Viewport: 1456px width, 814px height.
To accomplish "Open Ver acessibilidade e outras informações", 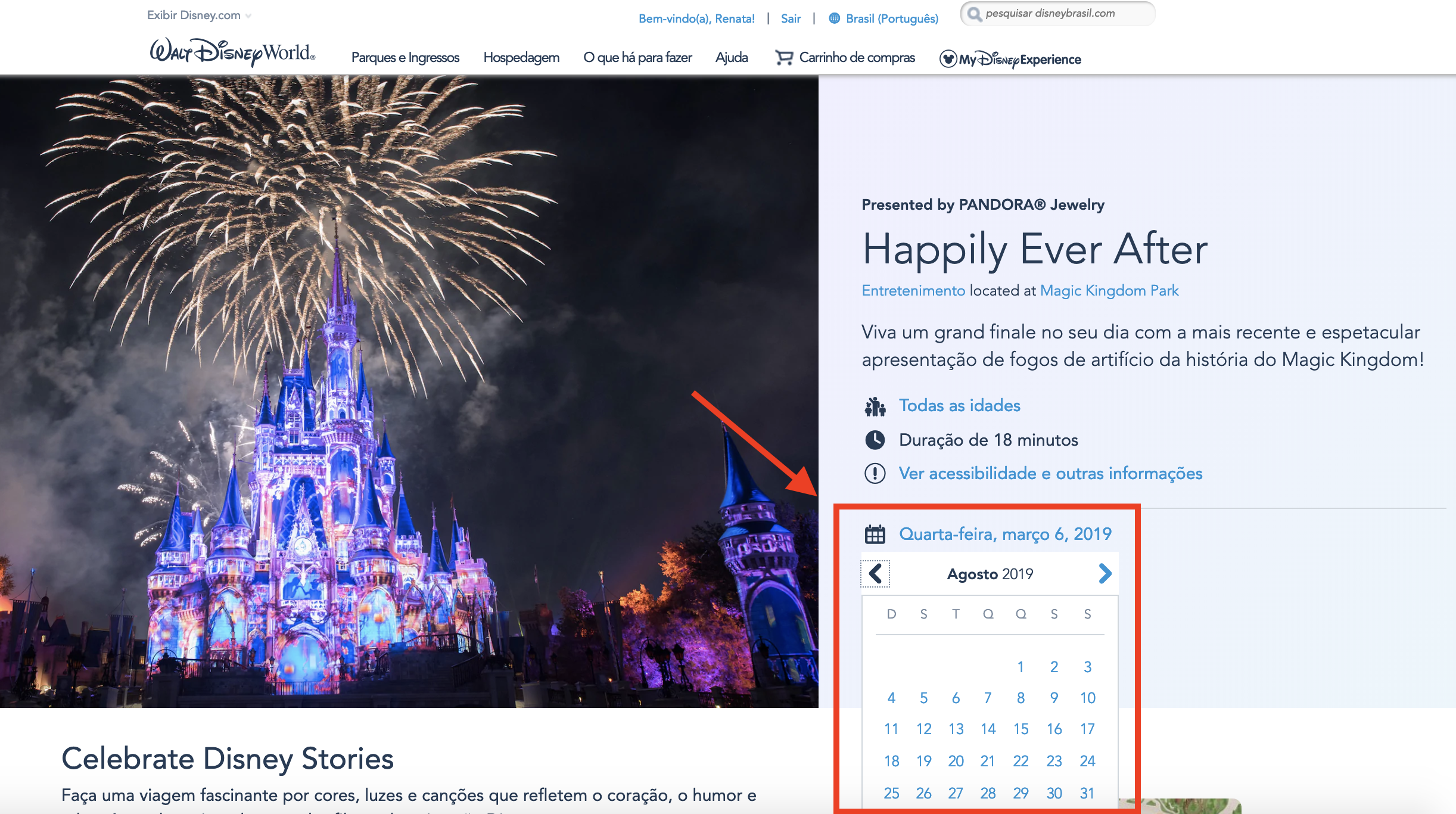I will click(x=1050, y=474).
